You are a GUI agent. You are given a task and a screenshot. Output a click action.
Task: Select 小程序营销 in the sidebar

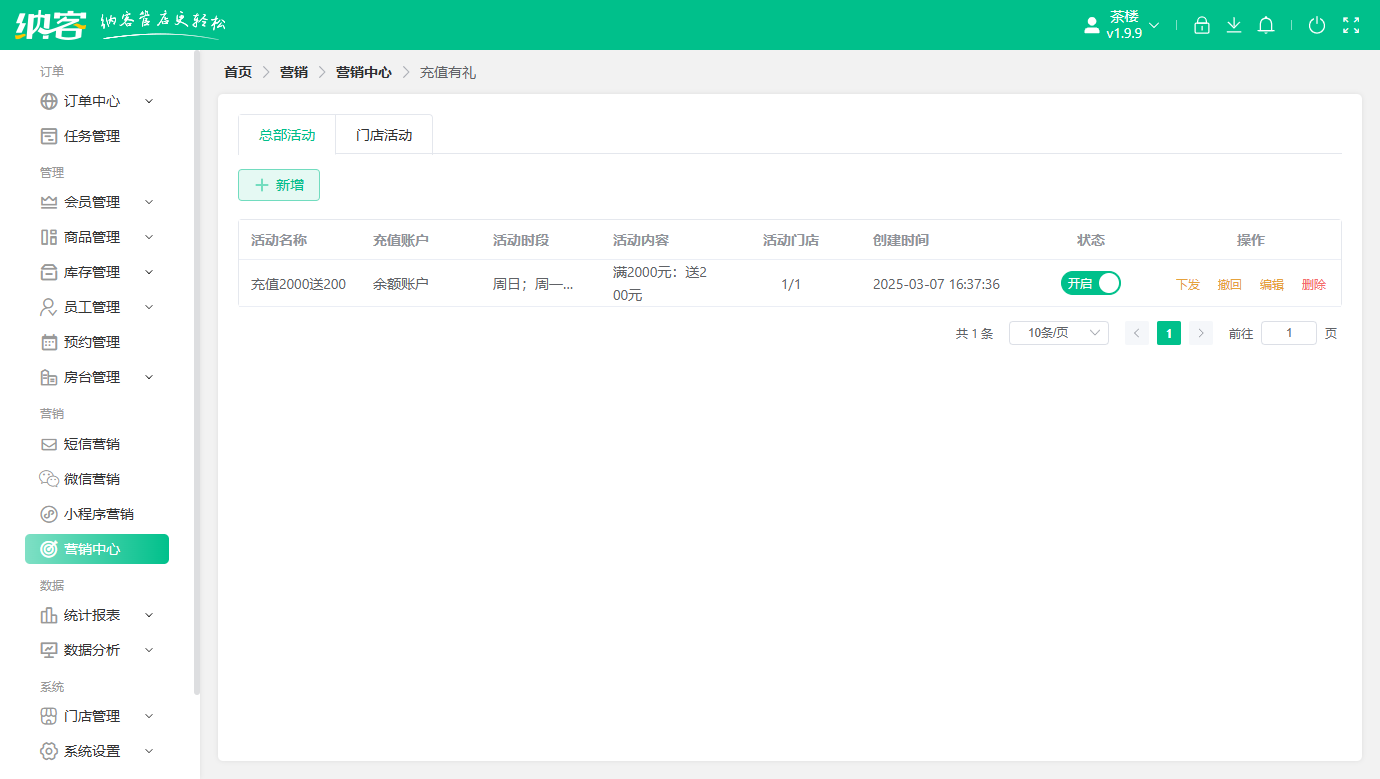click(98, 514)
